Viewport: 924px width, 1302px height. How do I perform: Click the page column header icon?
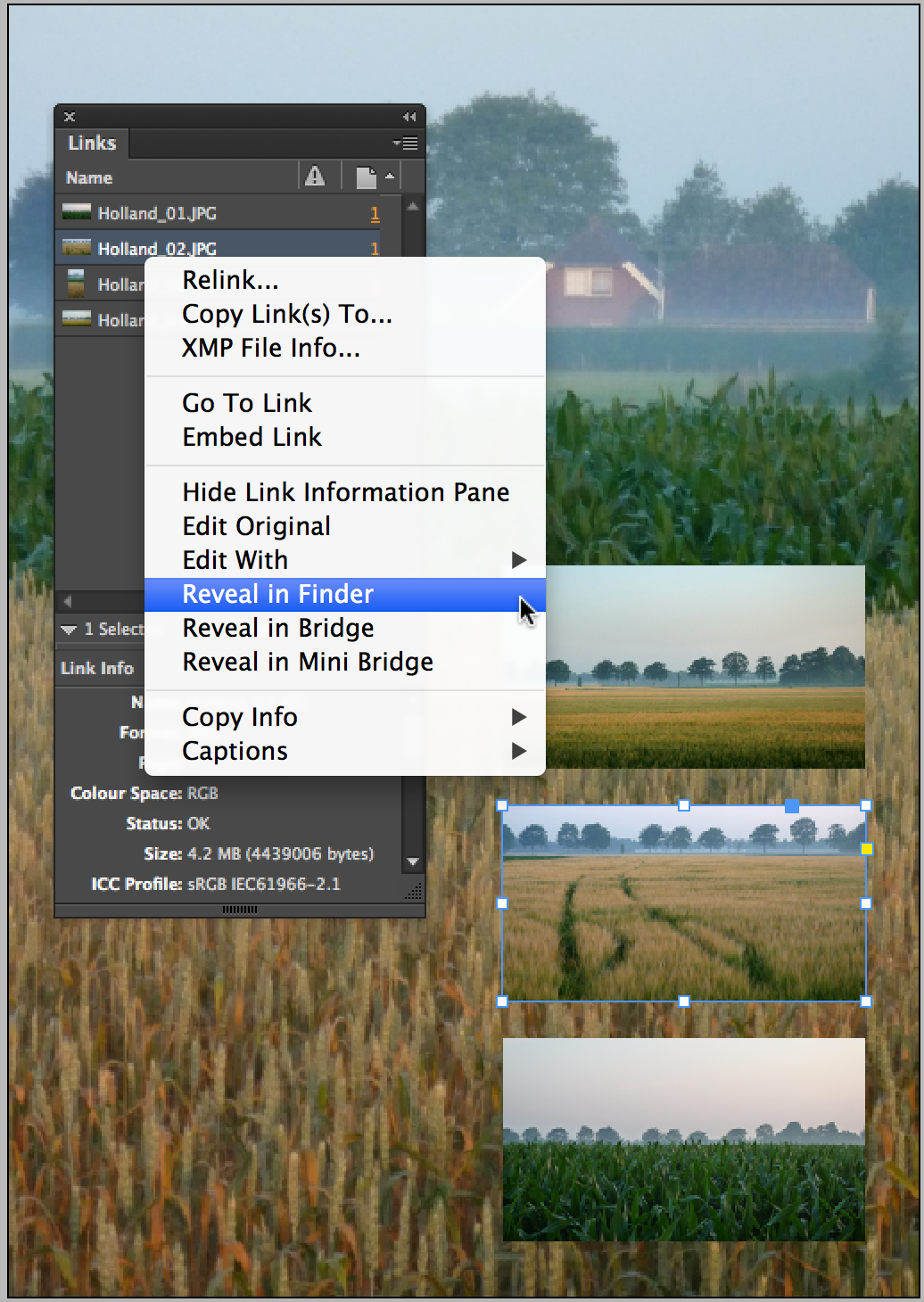click(366, 177)
